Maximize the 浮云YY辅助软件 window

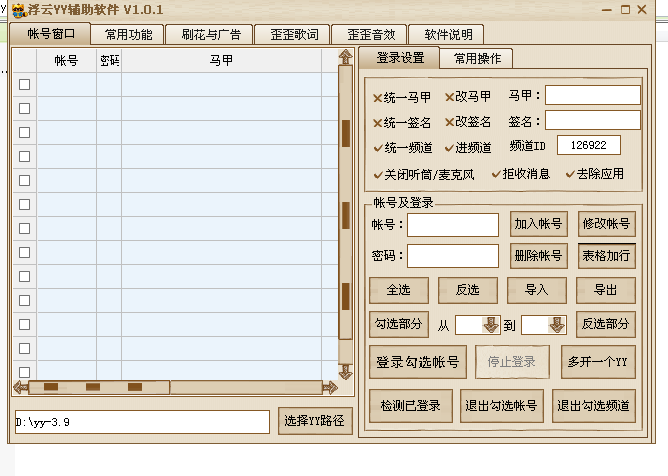[x=625, y=9]
